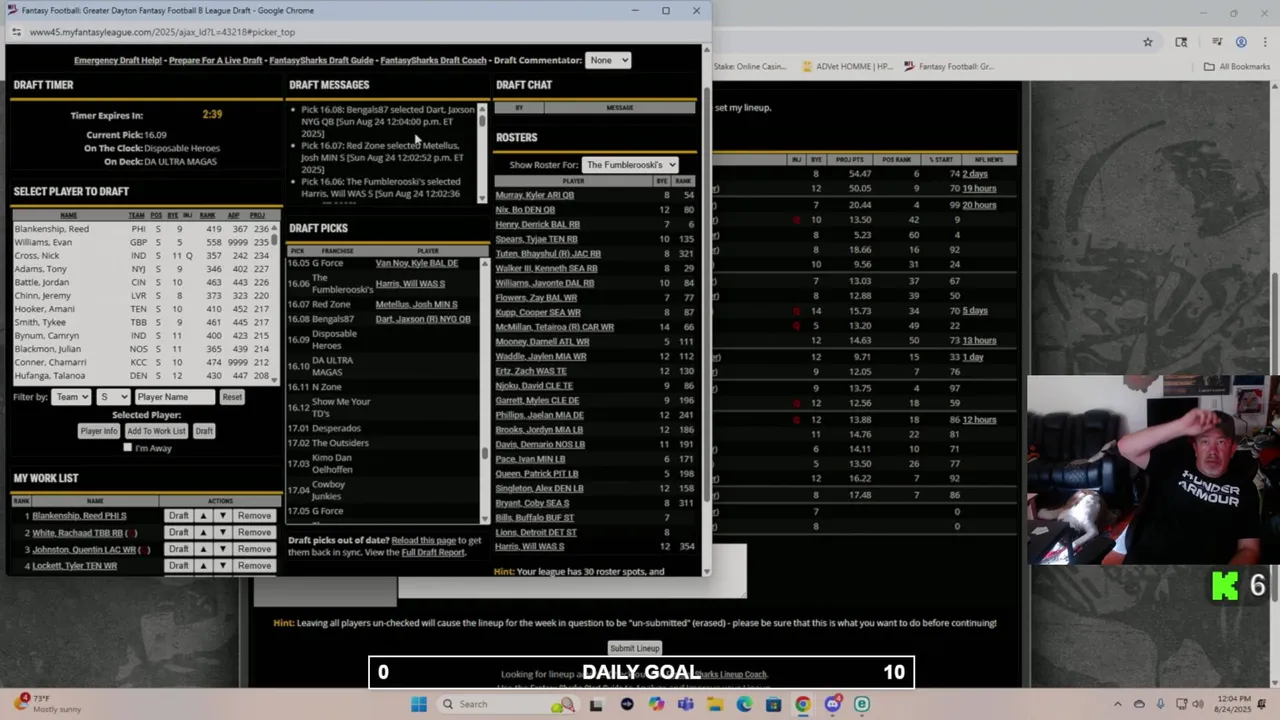Viewport: 1280px width, 720px height.
Task: Open Fantasy Football bookmark in background Chrome
Action: [949, 67]
